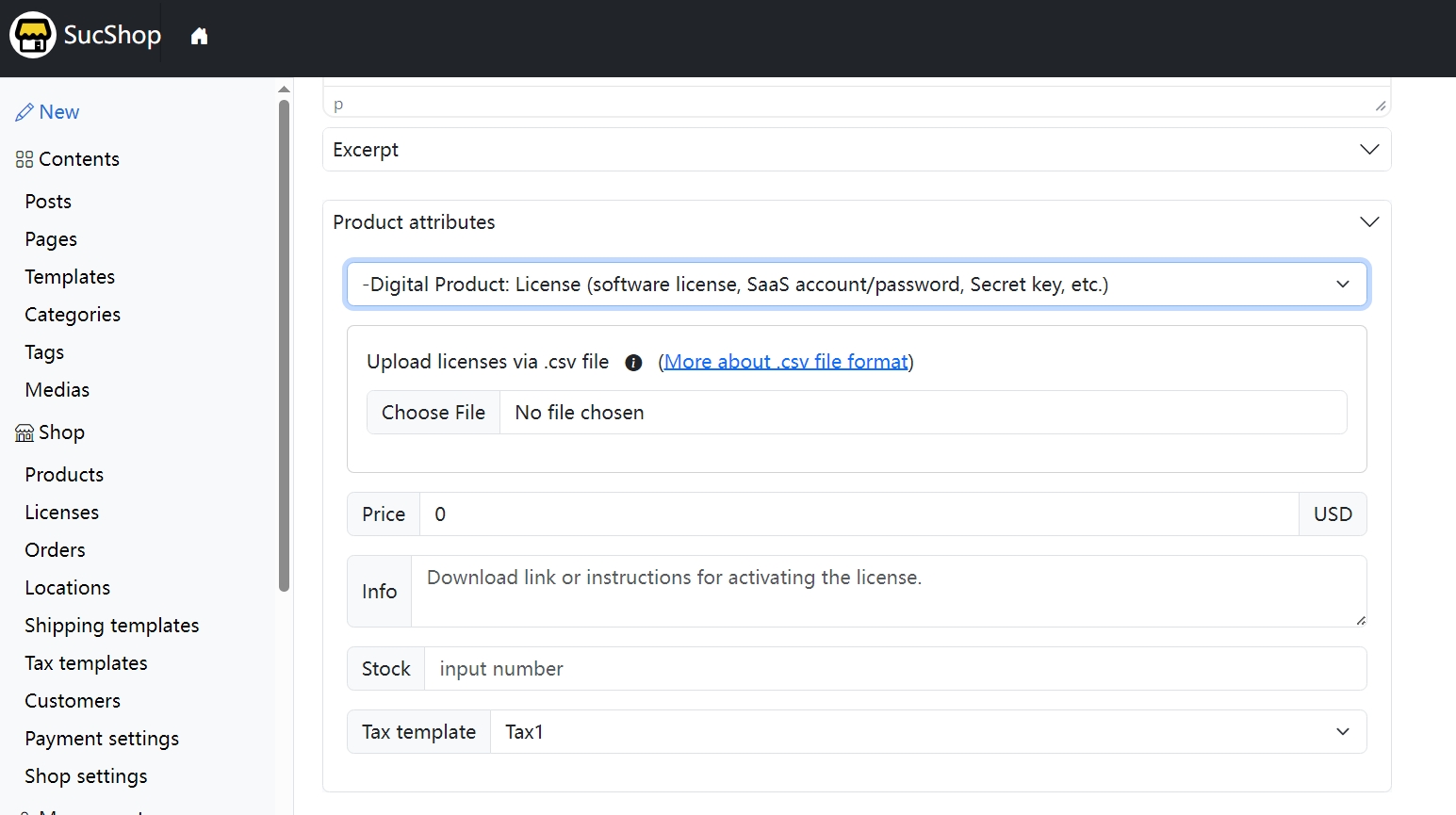Click the New pencil icon
This screenshot has height=815, width=1456.
[25, 112]
